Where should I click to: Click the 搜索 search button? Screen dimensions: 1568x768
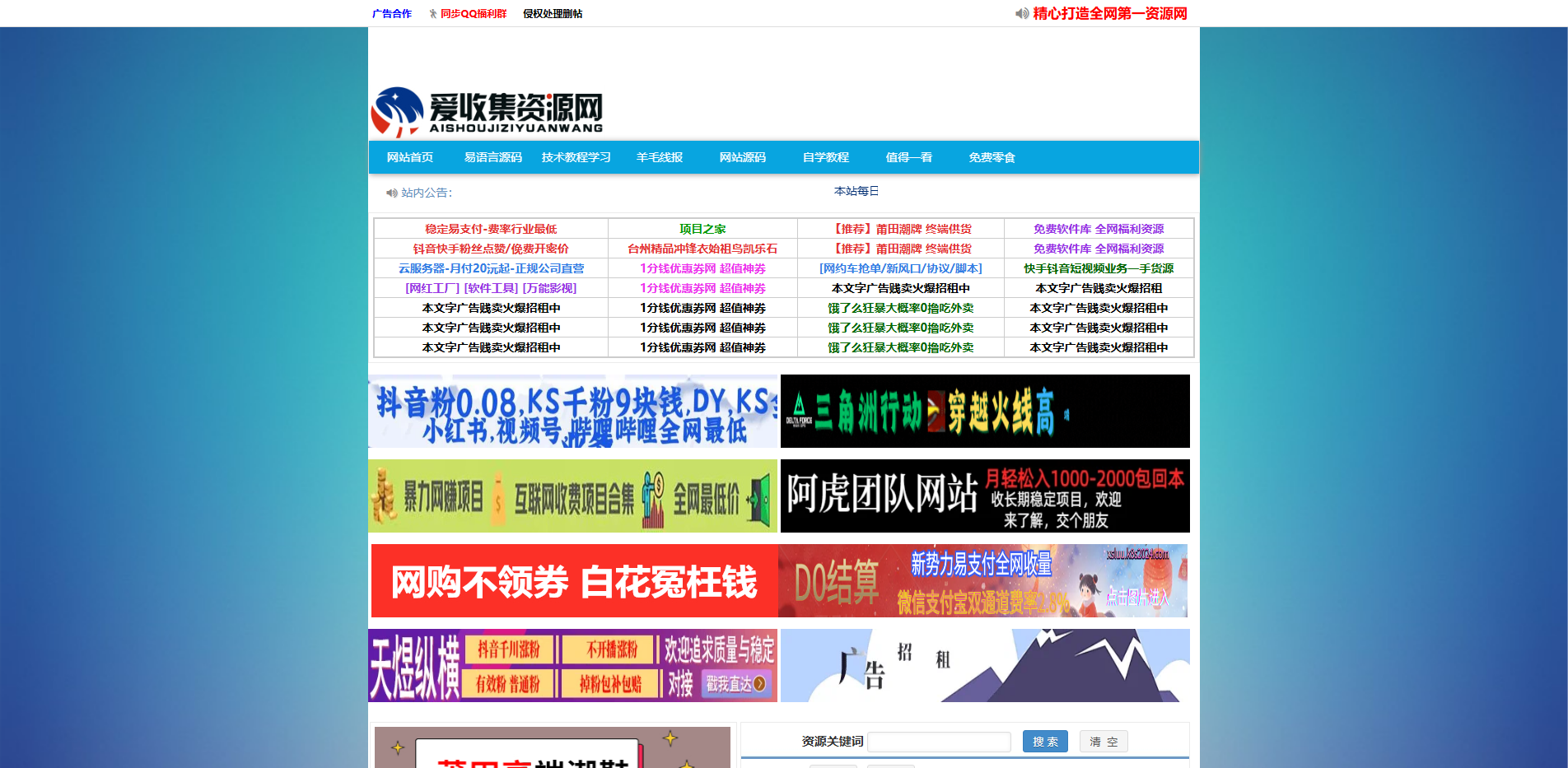[1044, 741]
